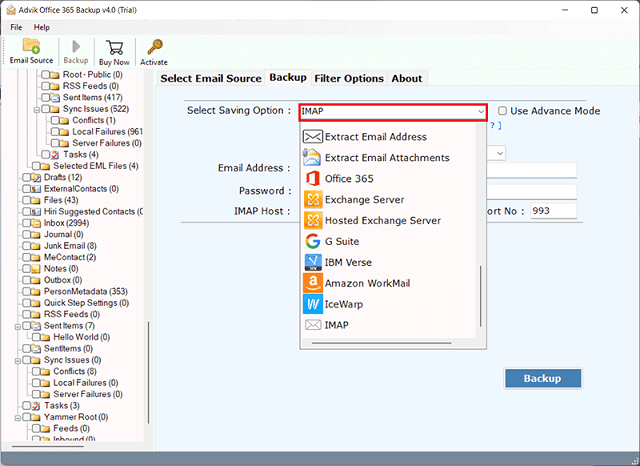Open the dropdown hidden behind the saving list

(x=500, y=153)
